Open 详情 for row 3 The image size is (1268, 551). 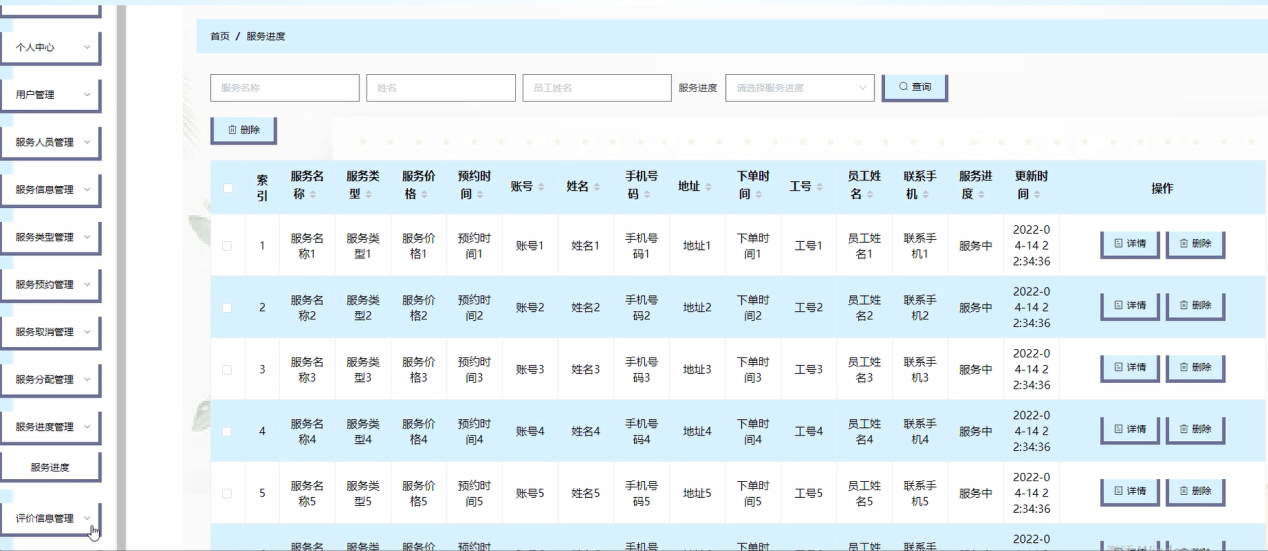pos(1130,368)
